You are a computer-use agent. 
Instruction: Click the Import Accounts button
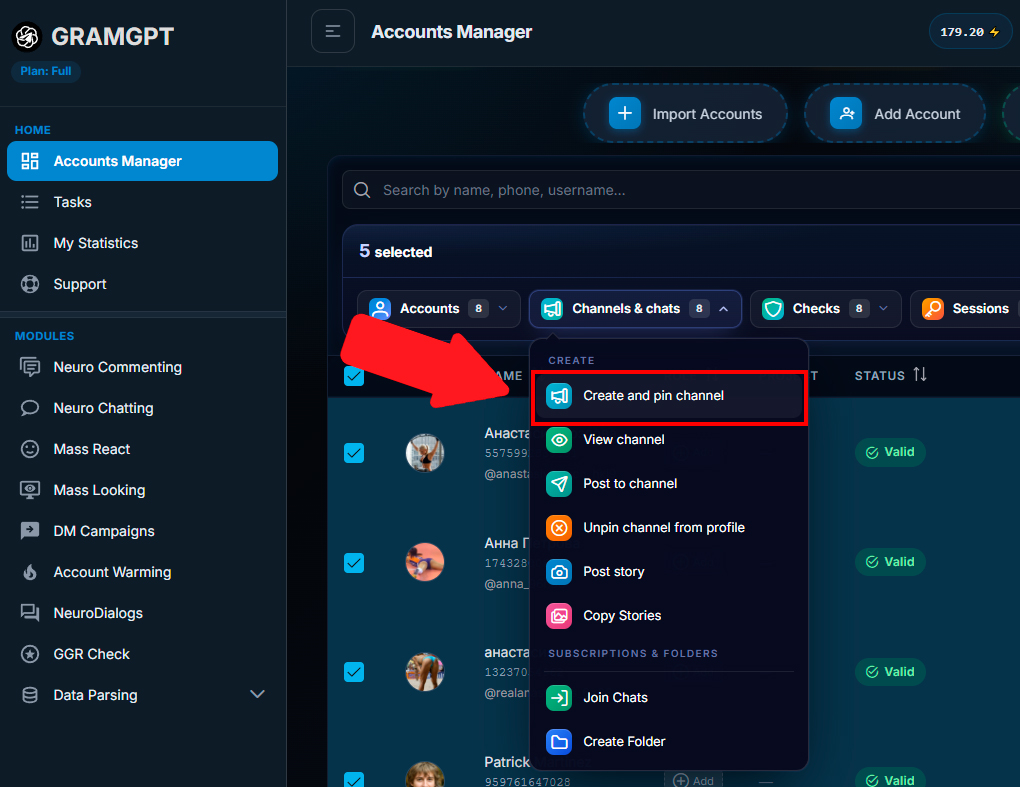(x=685, y=113)
